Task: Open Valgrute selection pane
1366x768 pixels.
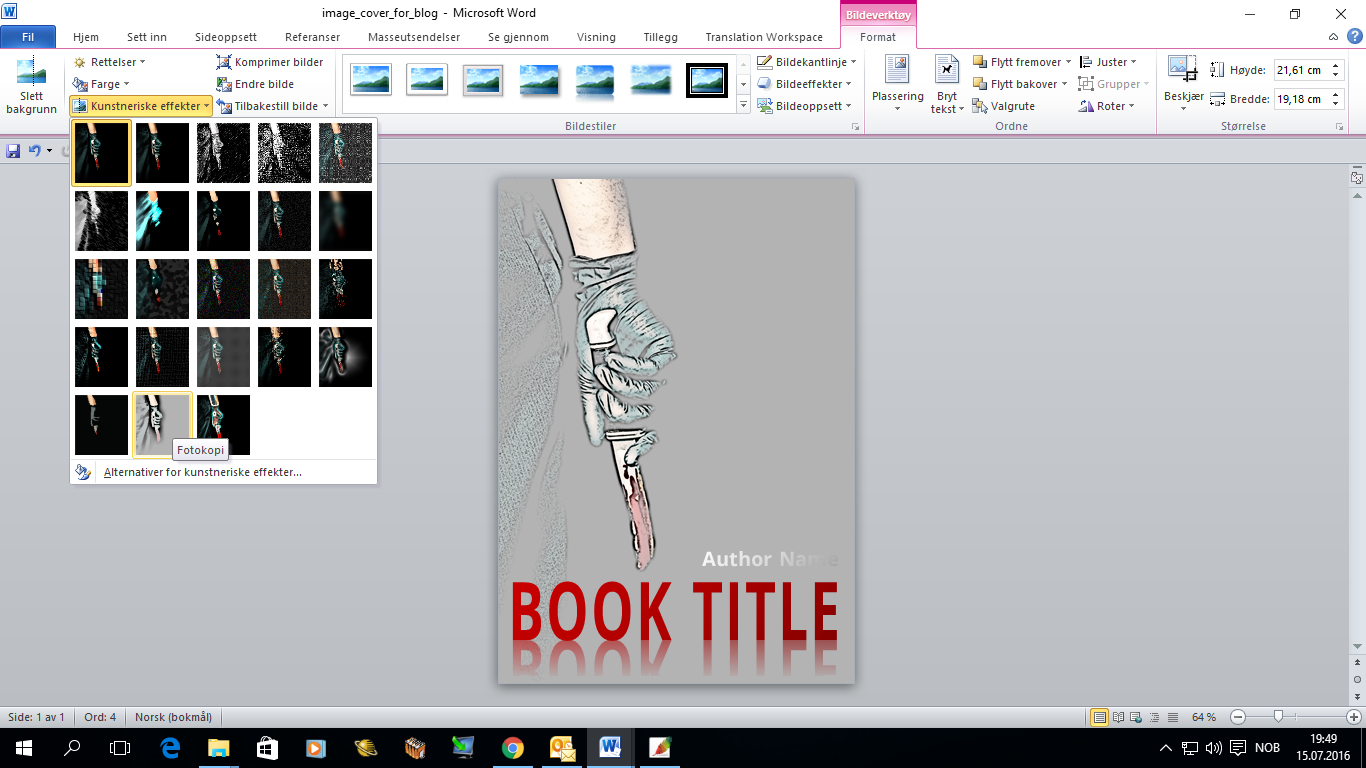Action: point(1004,106)
